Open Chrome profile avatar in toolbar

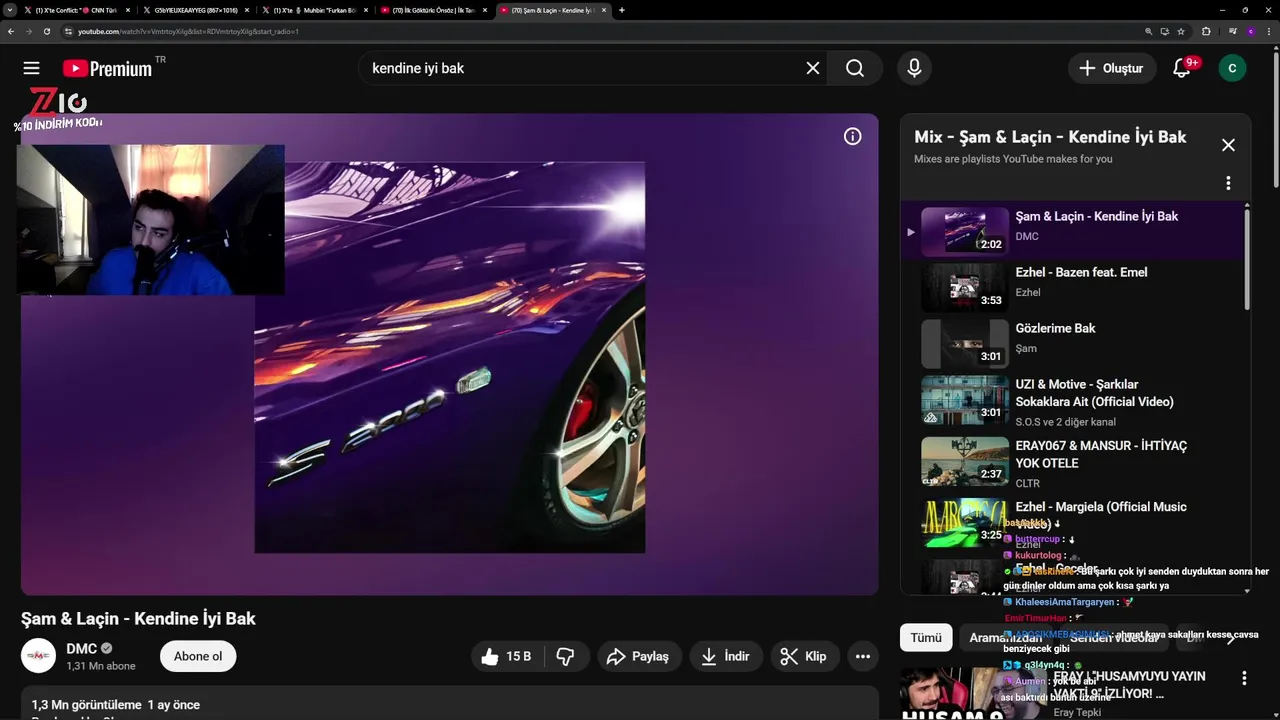tap(1251, 31)
